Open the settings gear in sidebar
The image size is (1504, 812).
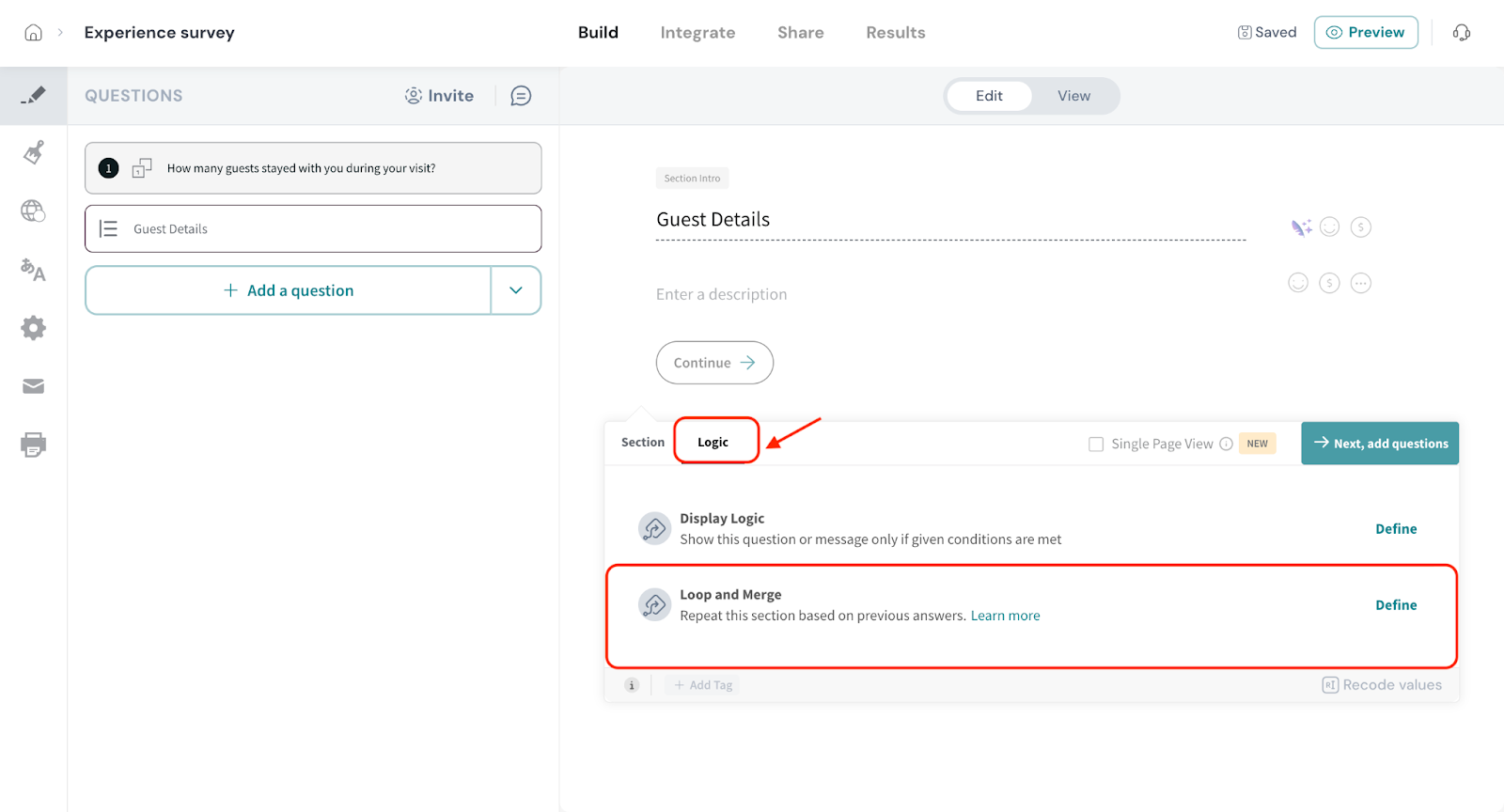[x=33, y=328]
